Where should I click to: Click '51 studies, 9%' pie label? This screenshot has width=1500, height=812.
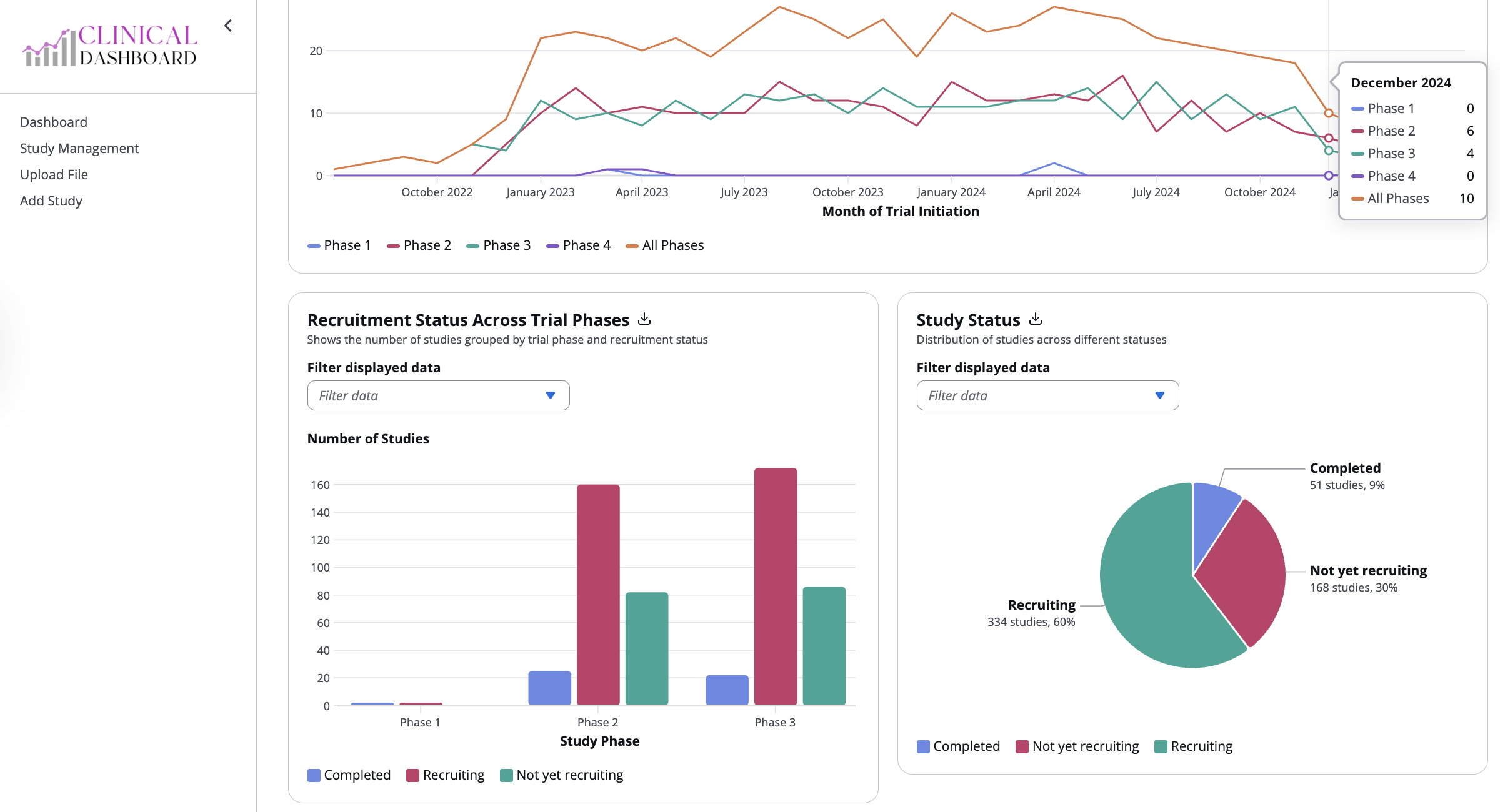coord(1347,485)
